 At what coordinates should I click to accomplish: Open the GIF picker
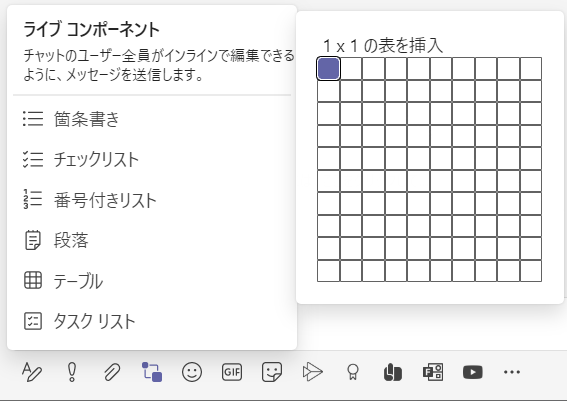(x=232, y=372)
